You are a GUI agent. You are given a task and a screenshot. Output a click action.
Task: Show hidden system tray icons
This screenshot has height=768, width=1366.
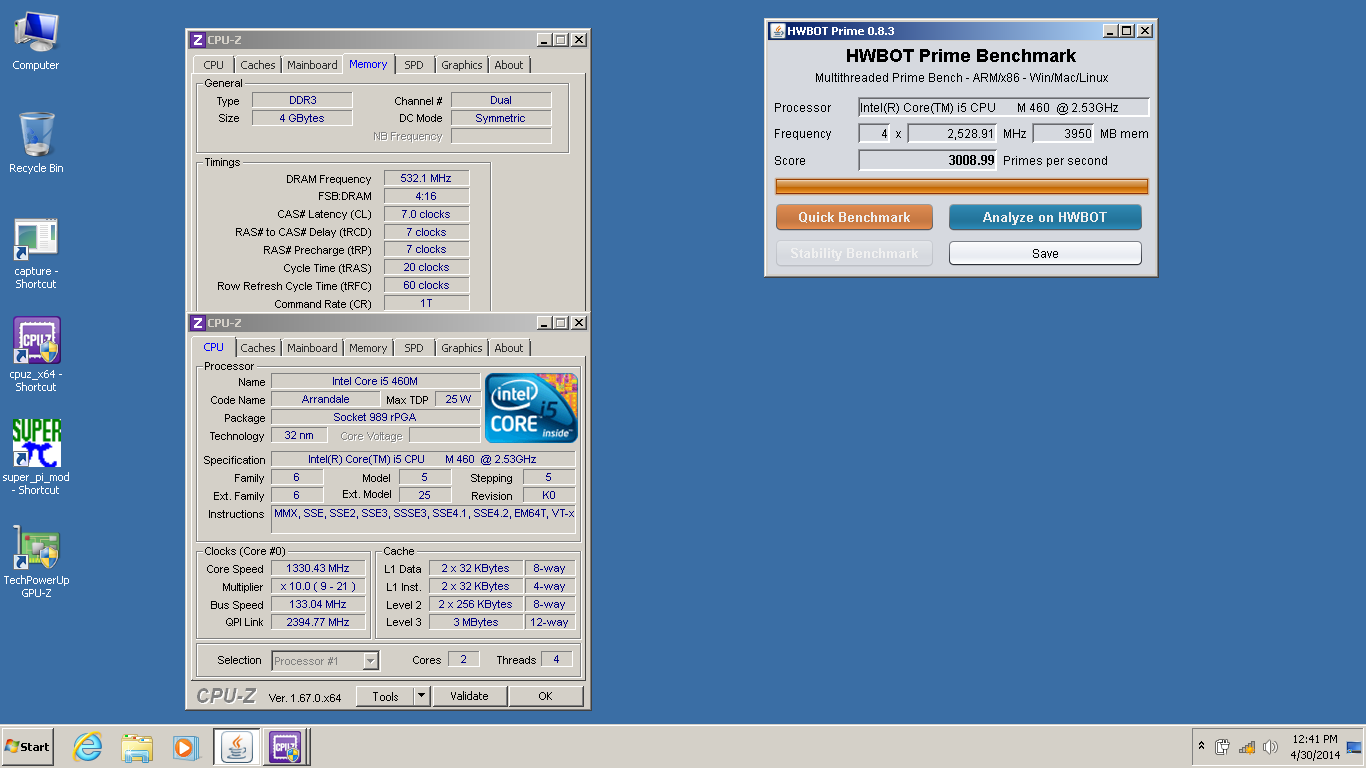point(1201,747)
